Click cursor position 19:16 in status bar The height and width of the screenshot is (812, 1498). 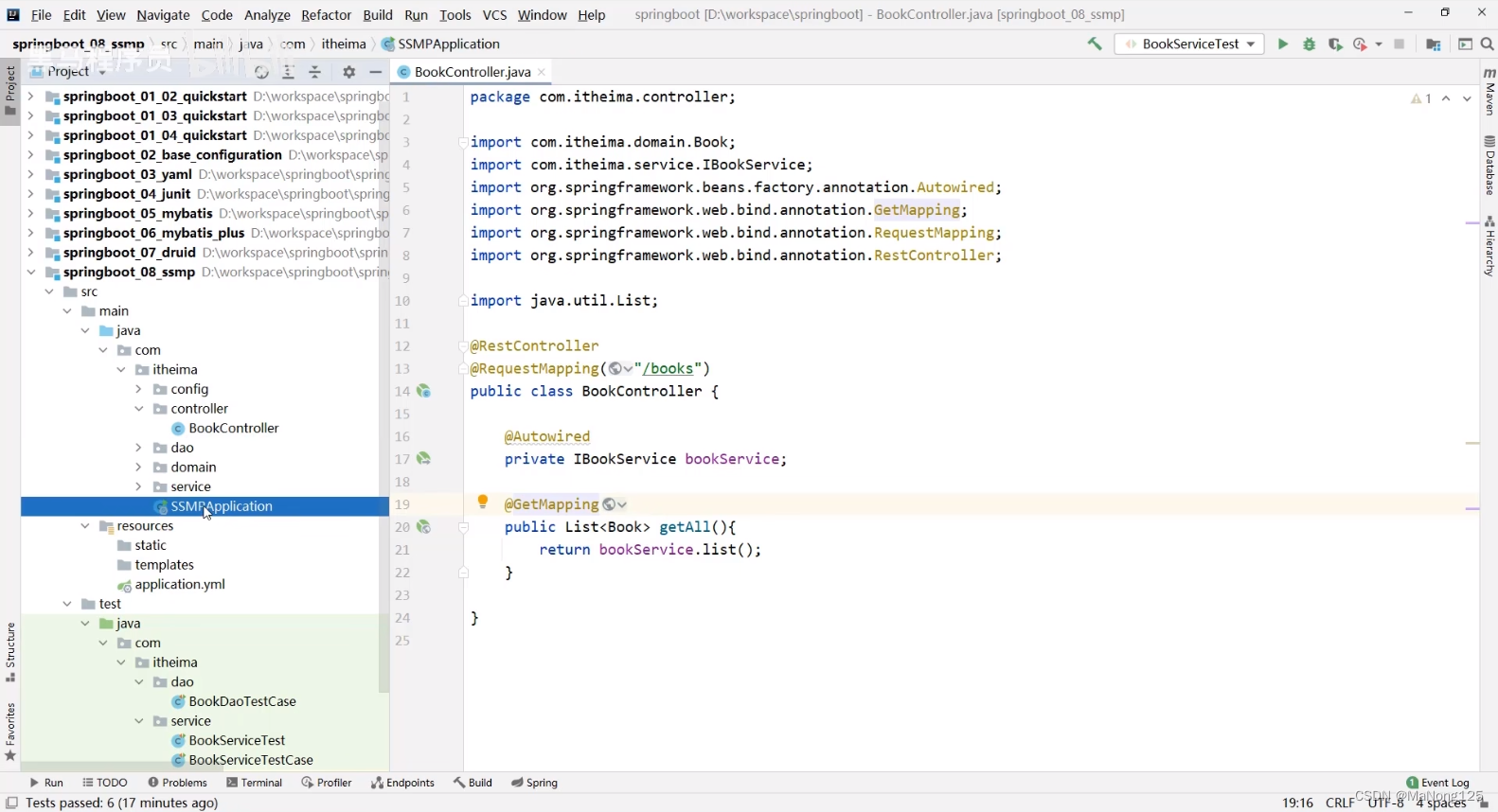click(1297, 803)
